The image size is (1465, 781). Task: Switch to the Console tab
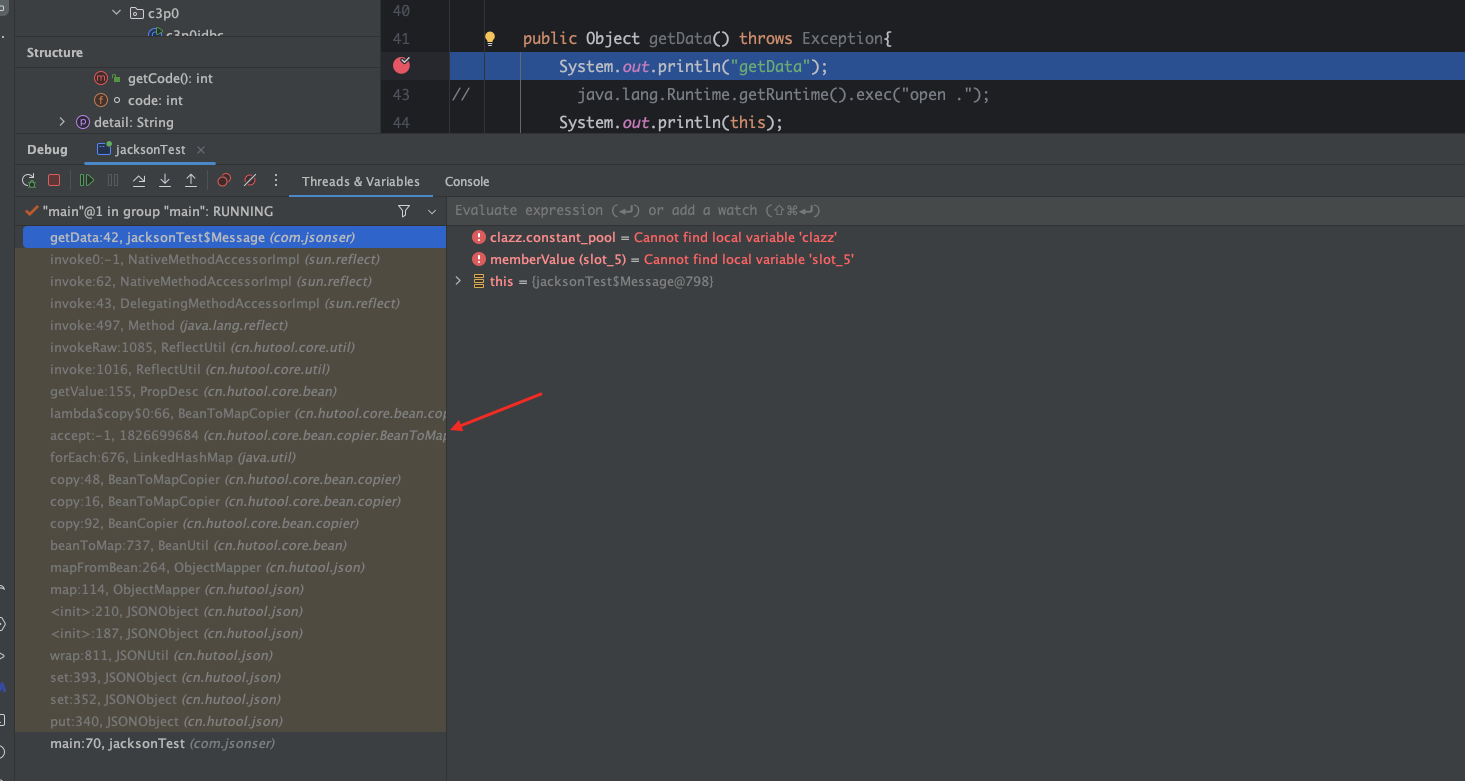(x=467, y=181)
